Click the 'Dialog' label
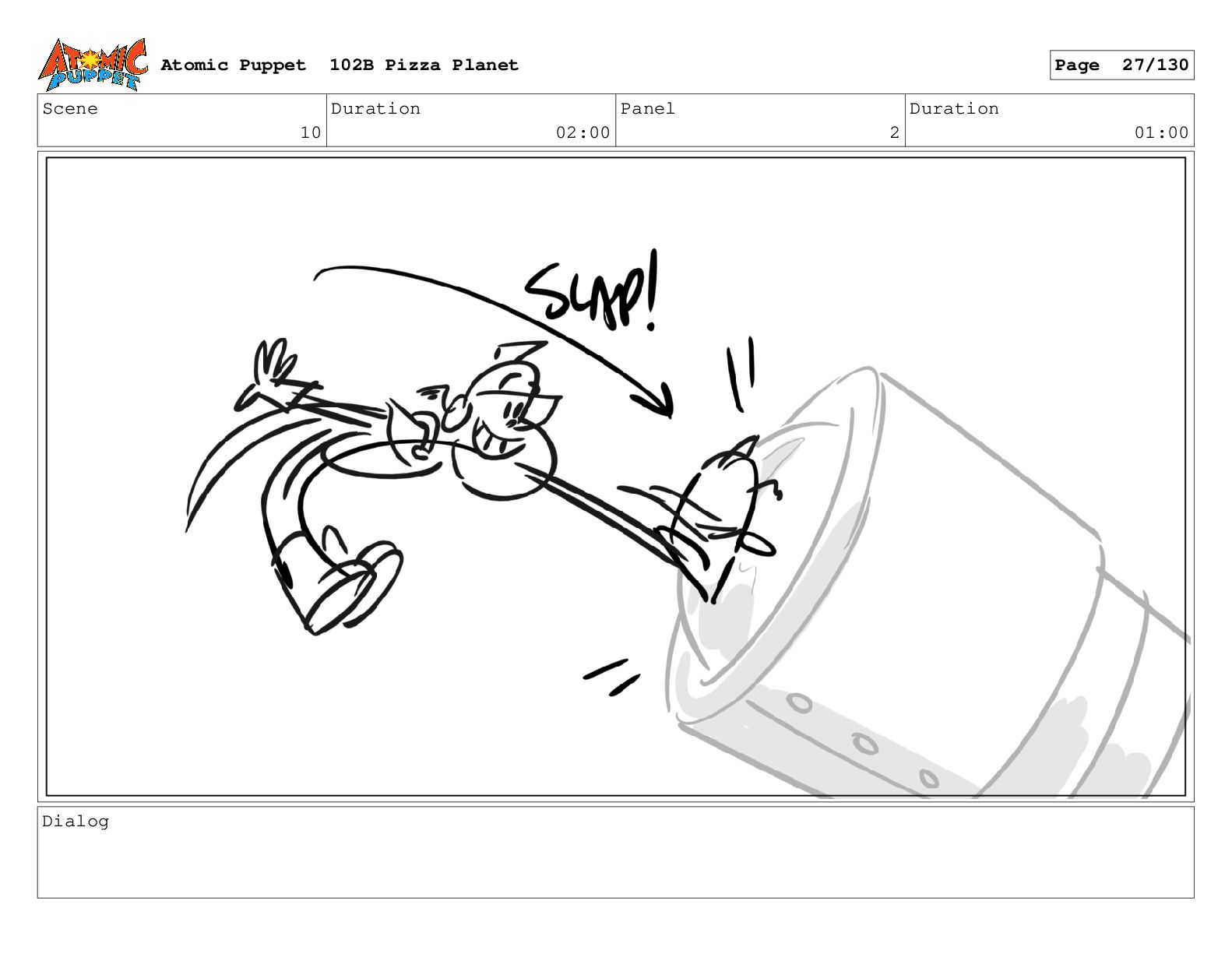 pyautogui.click(x=76, y=821)
